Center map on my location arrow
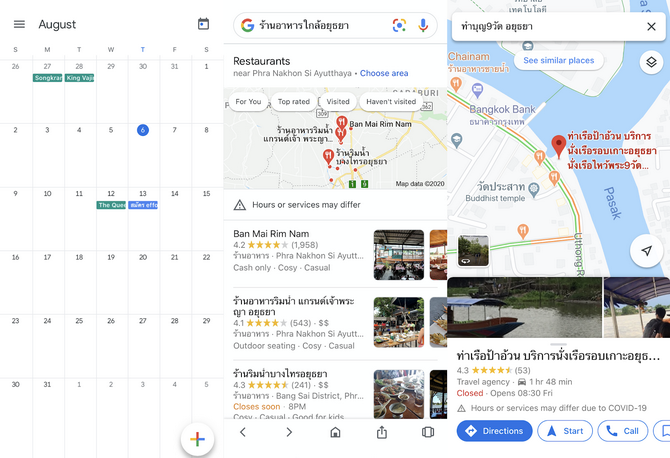 point(646,251)
